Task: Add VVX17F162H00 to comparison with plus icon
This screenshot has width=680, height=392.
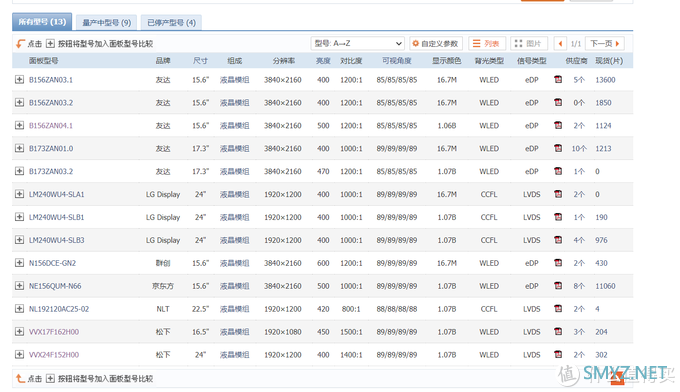Action: pyautogui.click(x=19, y=332)
